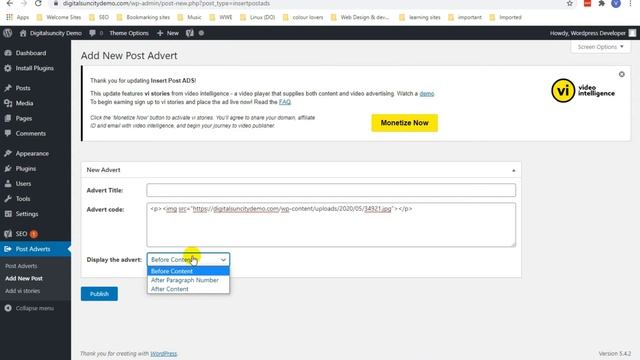Open browser extensions puzzle icon

tap(602, 4)
